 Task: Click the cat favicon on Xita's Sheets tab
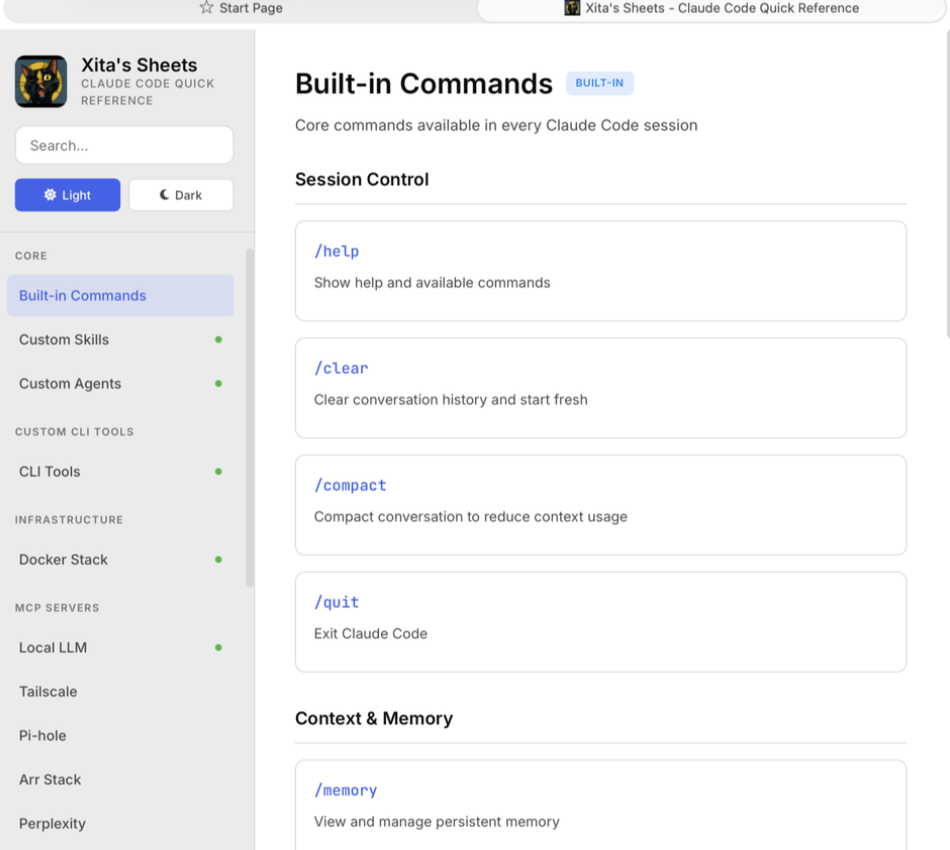[572, 8]
